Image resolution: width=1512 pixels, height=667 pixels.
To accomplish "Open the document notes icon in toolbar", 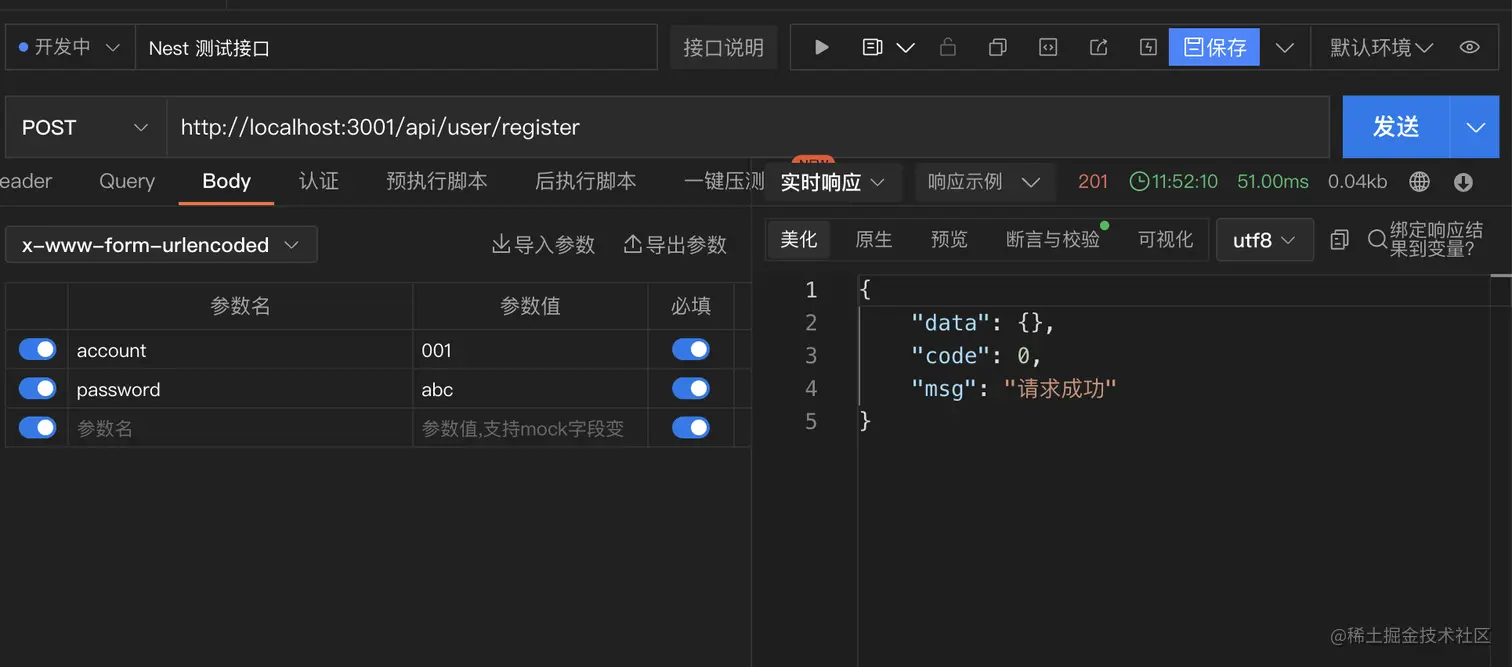I will (x=872, y=47).
